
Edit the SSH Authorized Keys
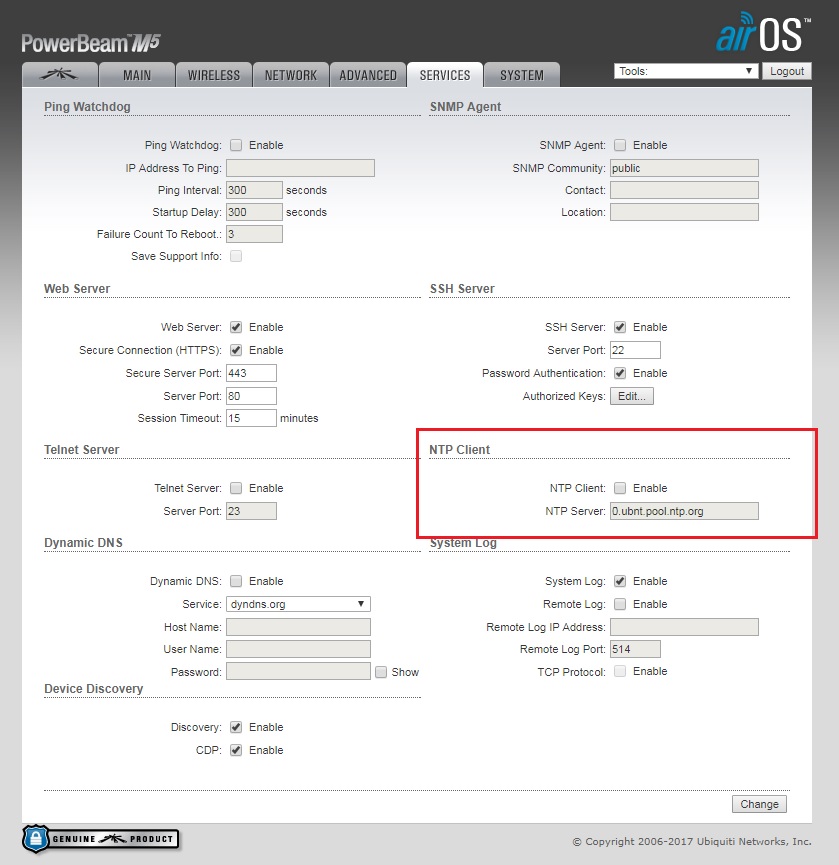pos(632,396)
